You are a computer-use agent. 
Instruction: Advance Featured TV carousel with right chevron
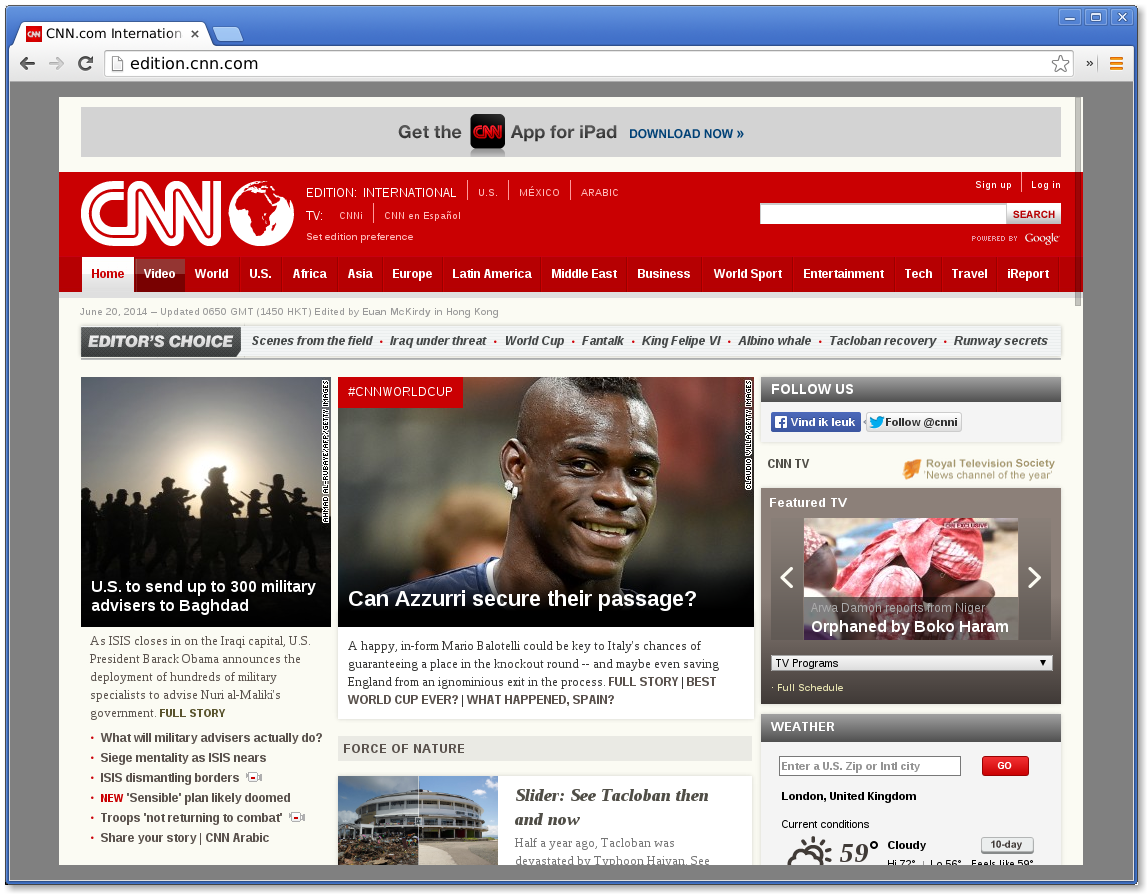point(1034,578)
